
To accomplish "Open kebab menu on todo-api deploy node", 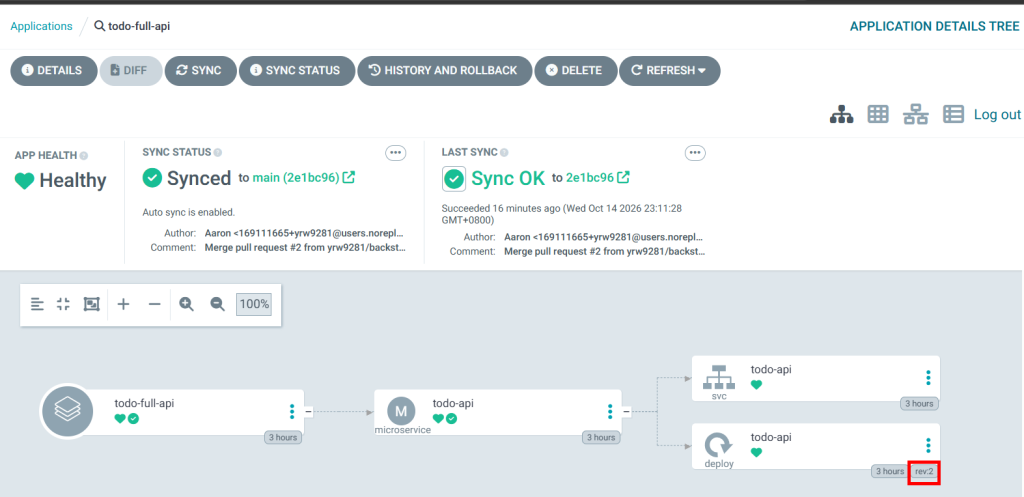I will [x=928, y=445].
